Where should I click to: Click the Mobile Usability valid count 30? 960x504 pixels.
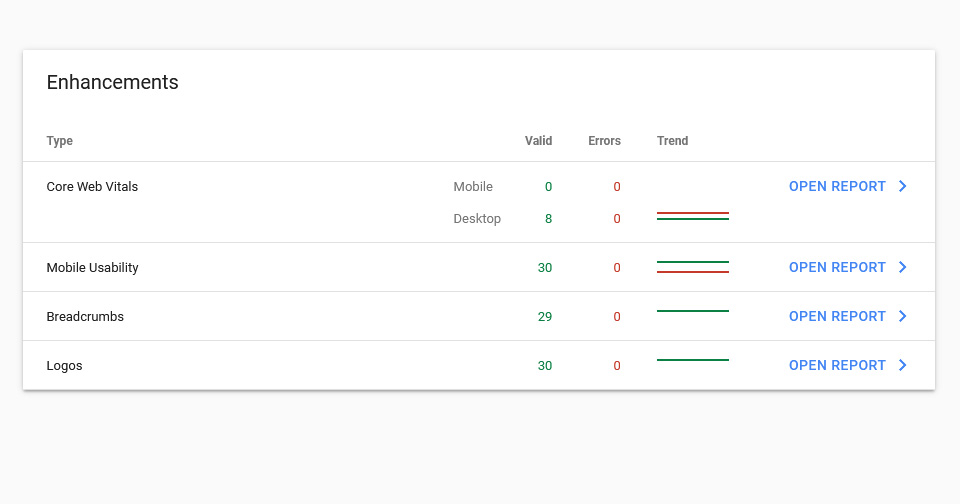(x=545, y=268)
